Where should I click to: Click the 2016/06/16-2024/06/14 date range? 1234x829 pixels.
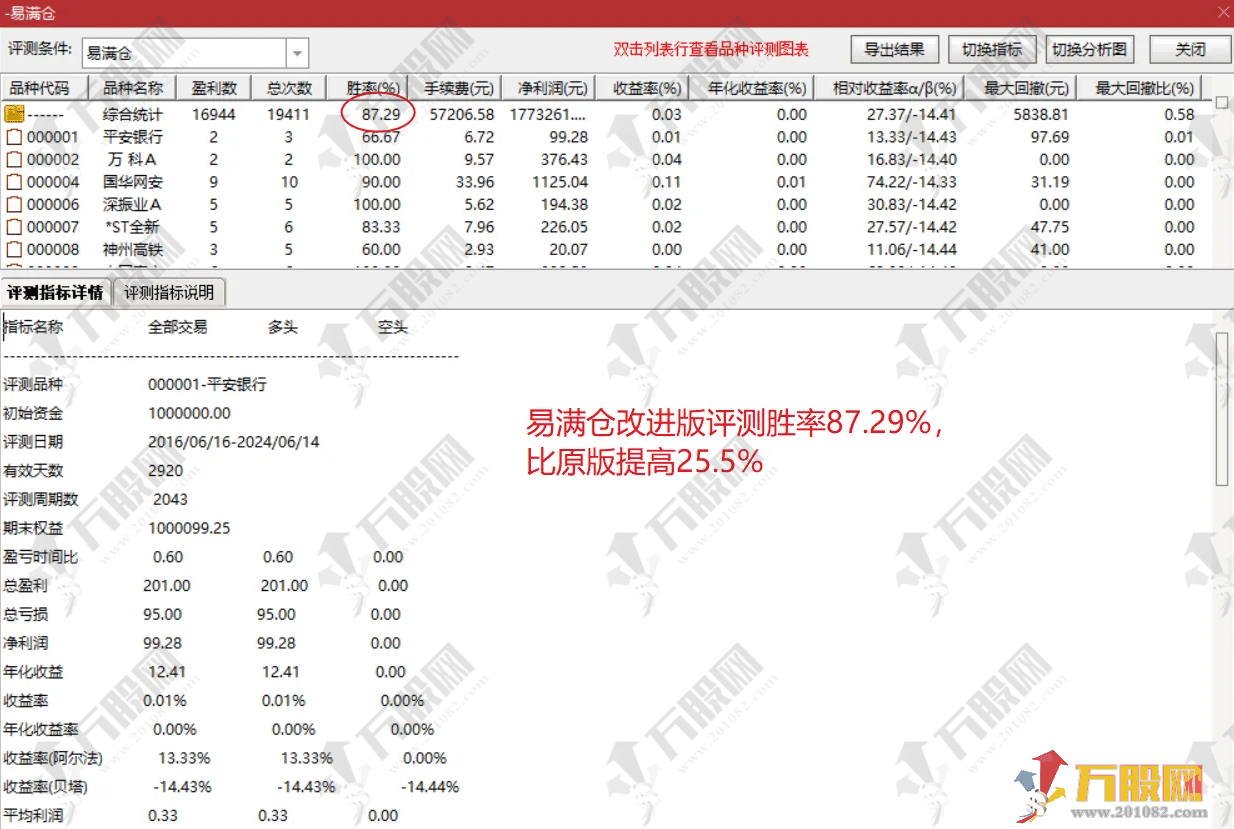(233, 441)
